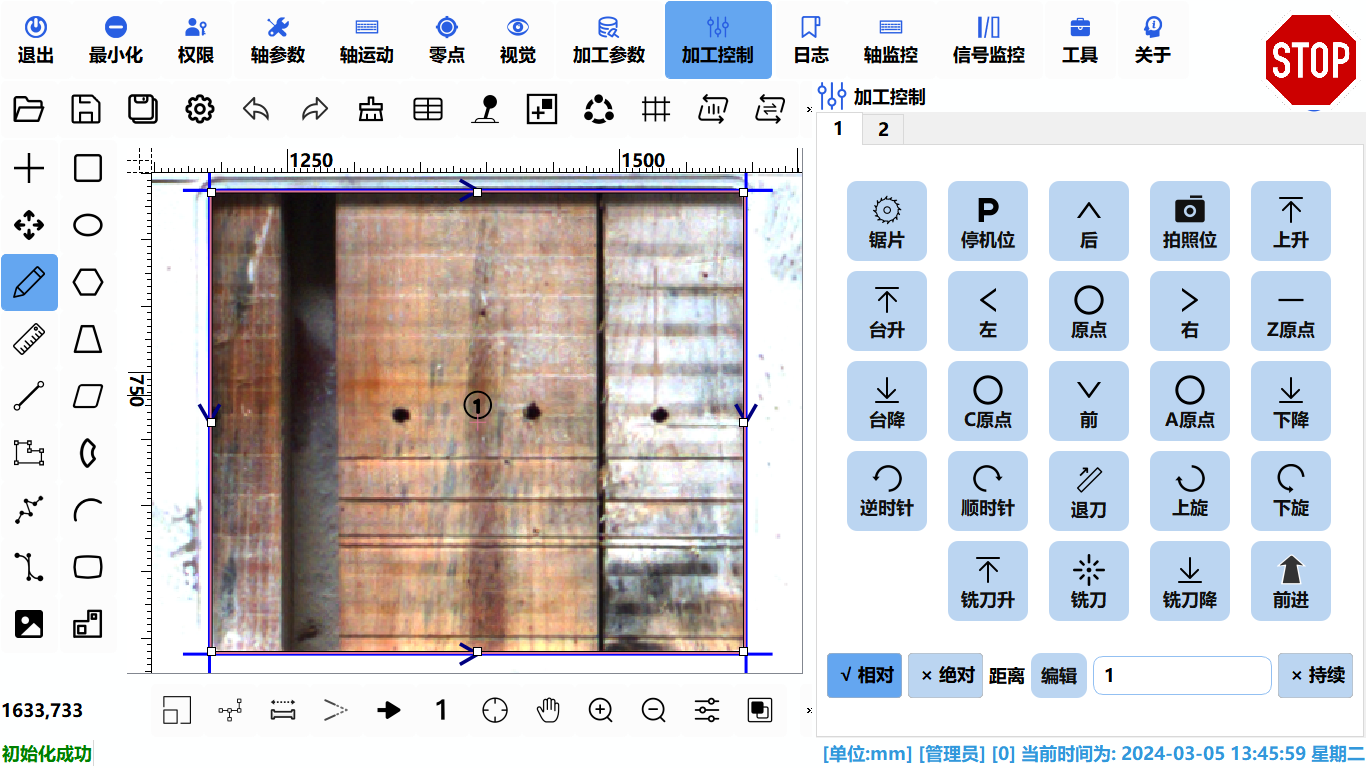1366x768 pixels.
Task: Click the red STOP emergency sign
Action: pos(1309,60)
